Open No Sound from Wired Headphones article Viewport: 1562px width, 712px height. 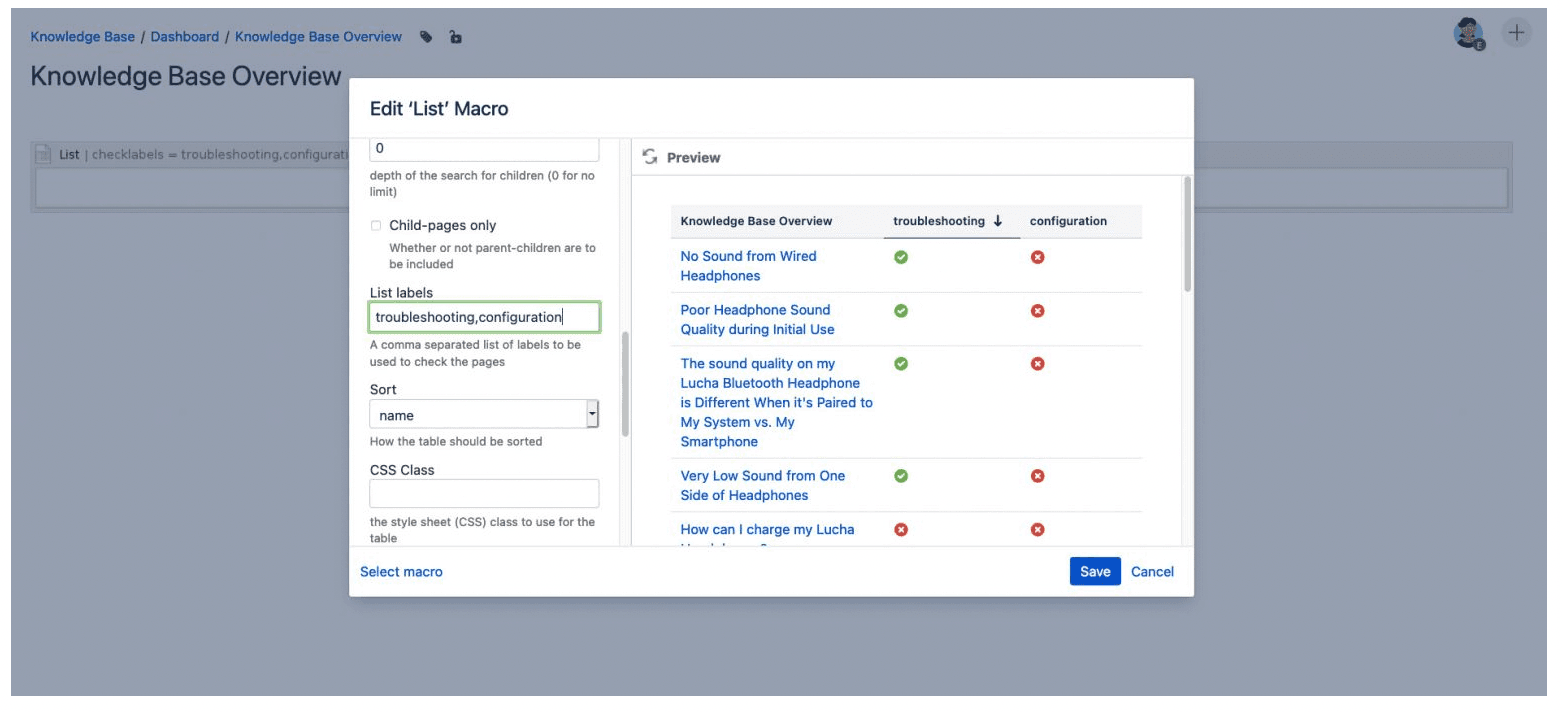(x=748, y=266)
